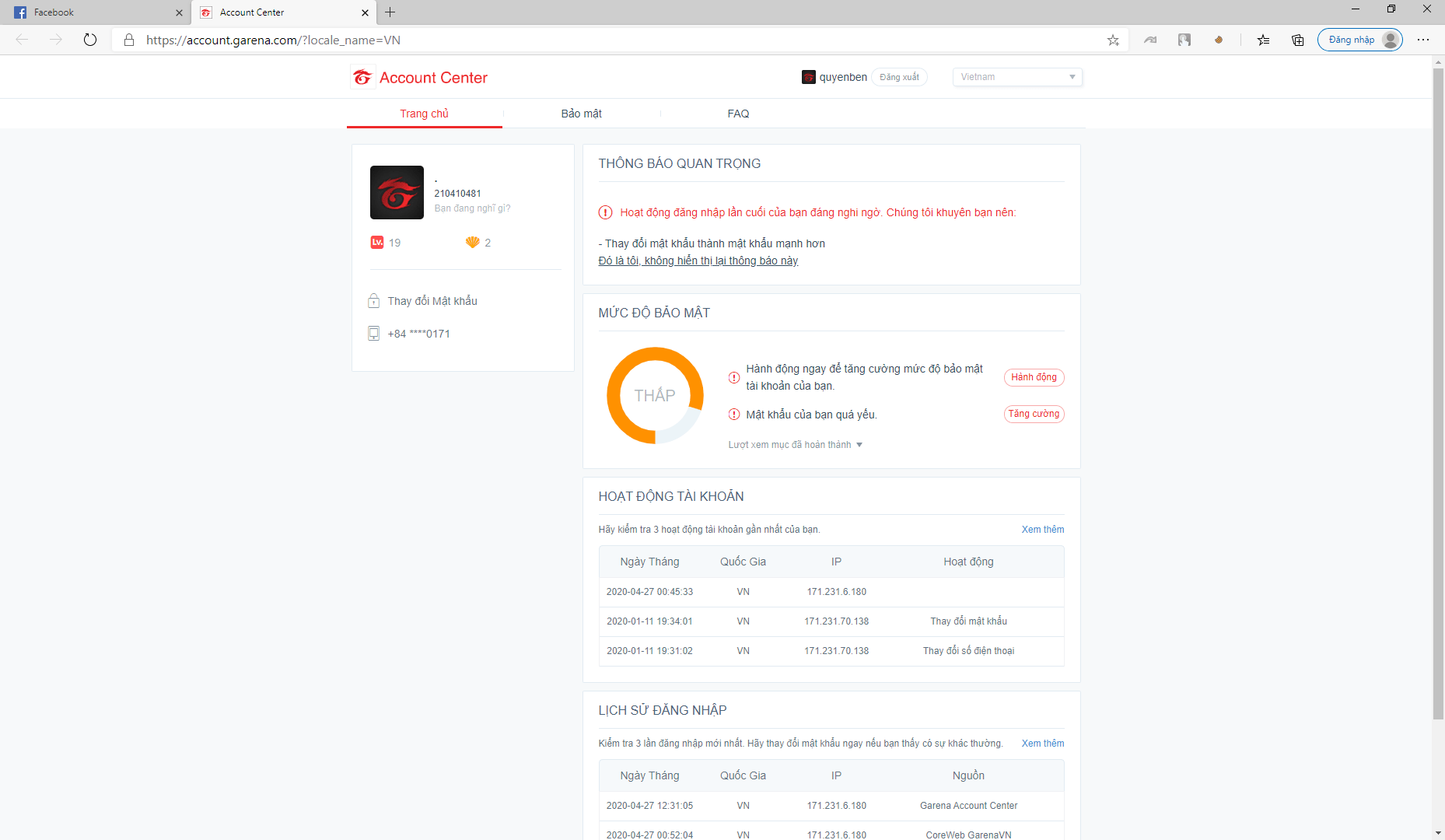Click the browser back arrow
The height and width of the screenshot is (840, 1445).
22,40
